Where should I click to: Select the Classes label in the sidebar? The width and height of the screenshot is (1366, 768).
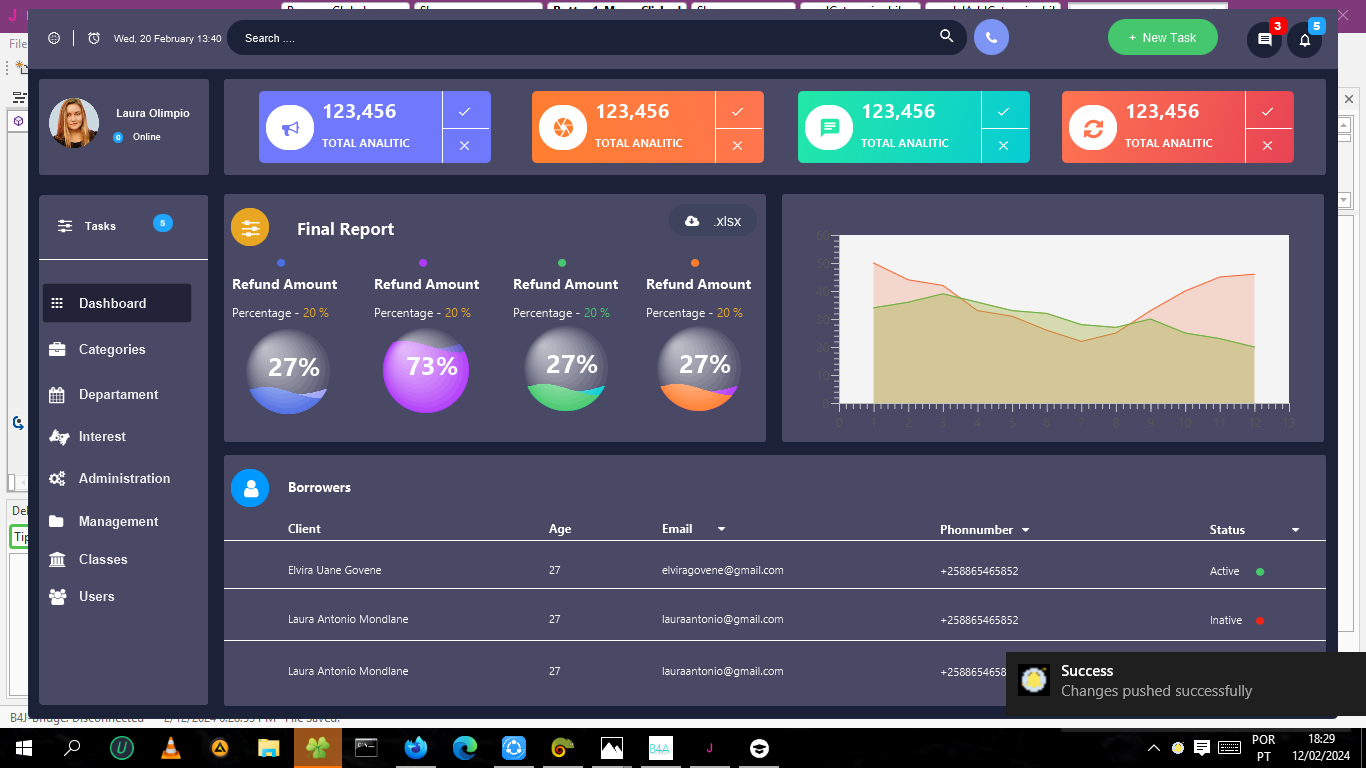coord(103,559)
